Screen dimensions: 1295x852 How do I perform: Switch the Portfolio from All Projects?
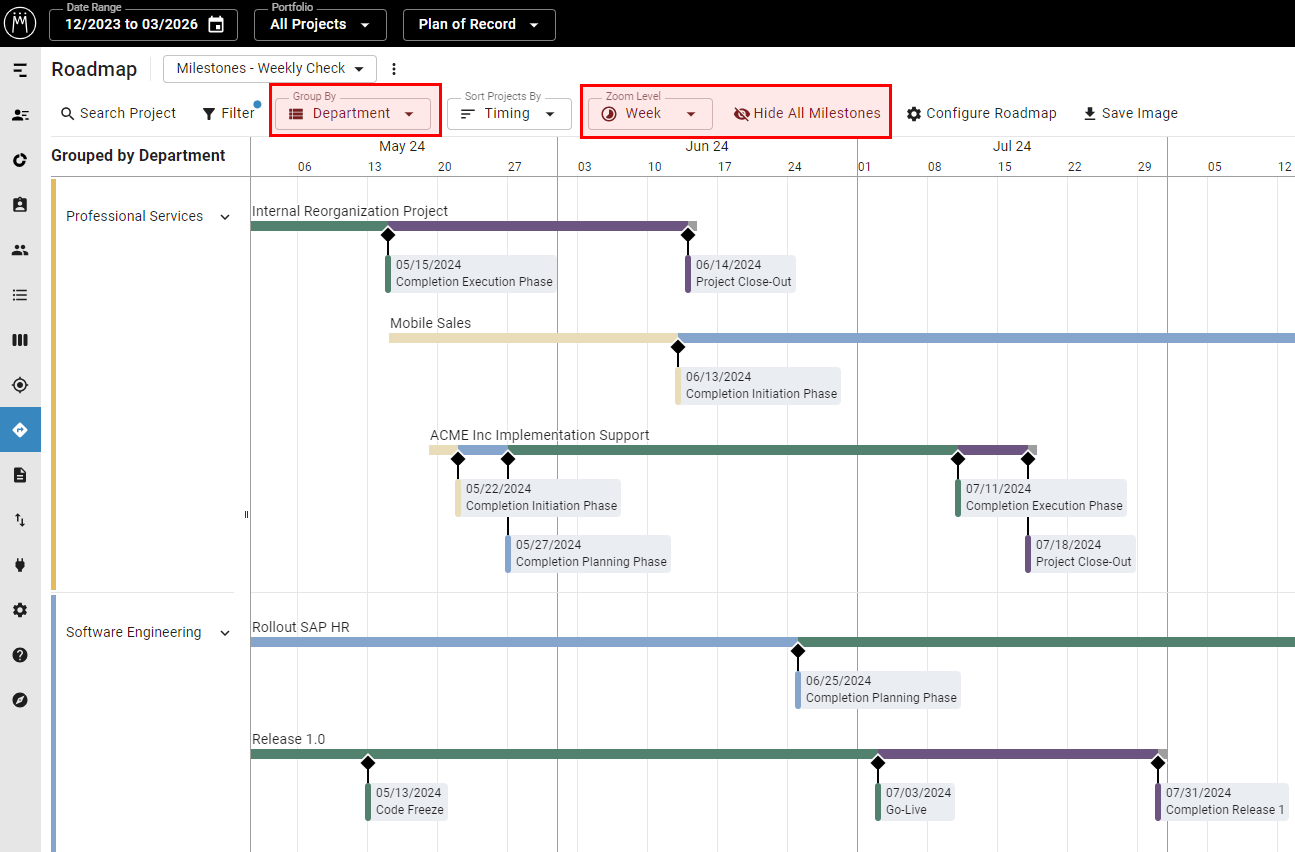(x=320, y=24)
